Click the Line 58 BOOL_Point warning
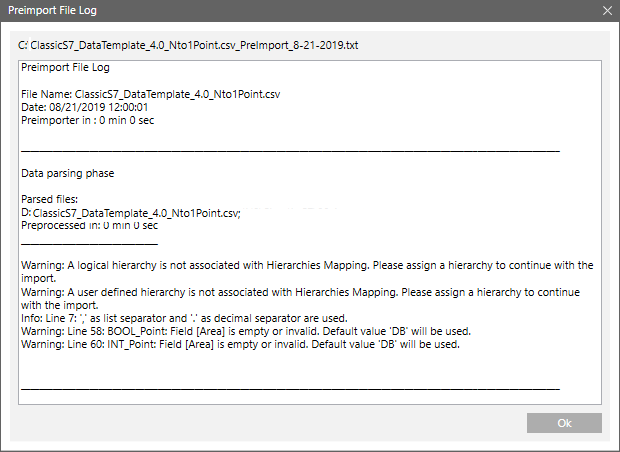Screen dimensions: 620x452 246,331
